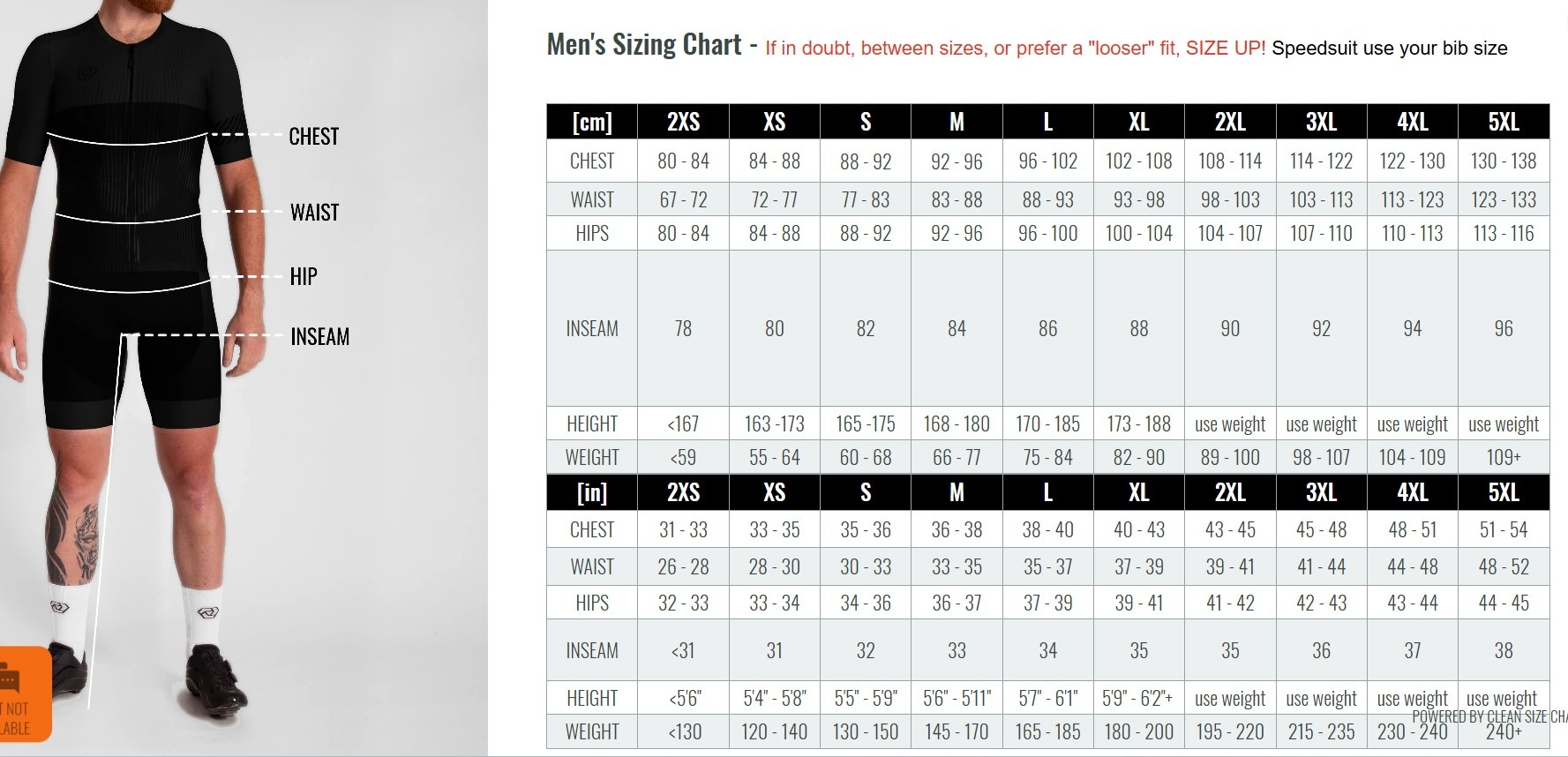Select the 67 - 72 waist cell
Image resolution: width=1568 pixels, height=757 pixels.
coord(683,199)
